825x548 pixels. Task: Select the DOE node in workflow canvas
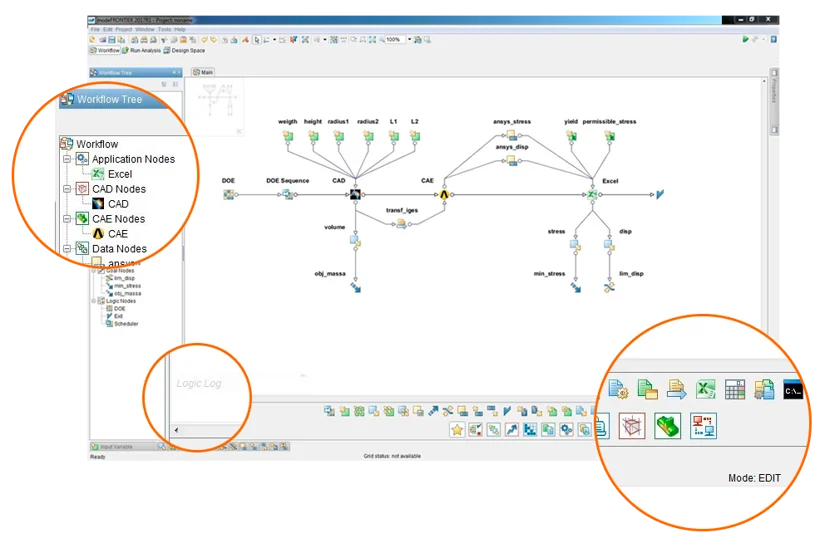pos(228,195)
